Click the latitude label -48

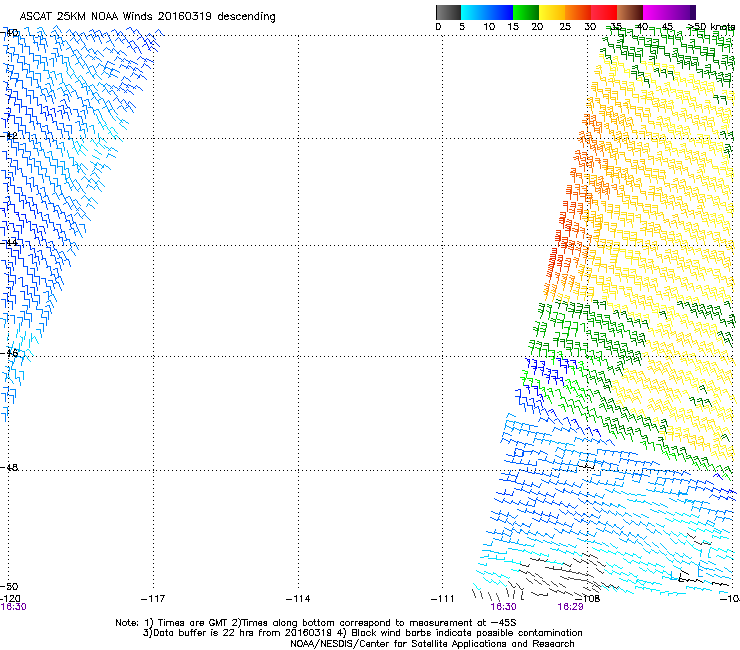pyautogui.click(x=9, y=467)
